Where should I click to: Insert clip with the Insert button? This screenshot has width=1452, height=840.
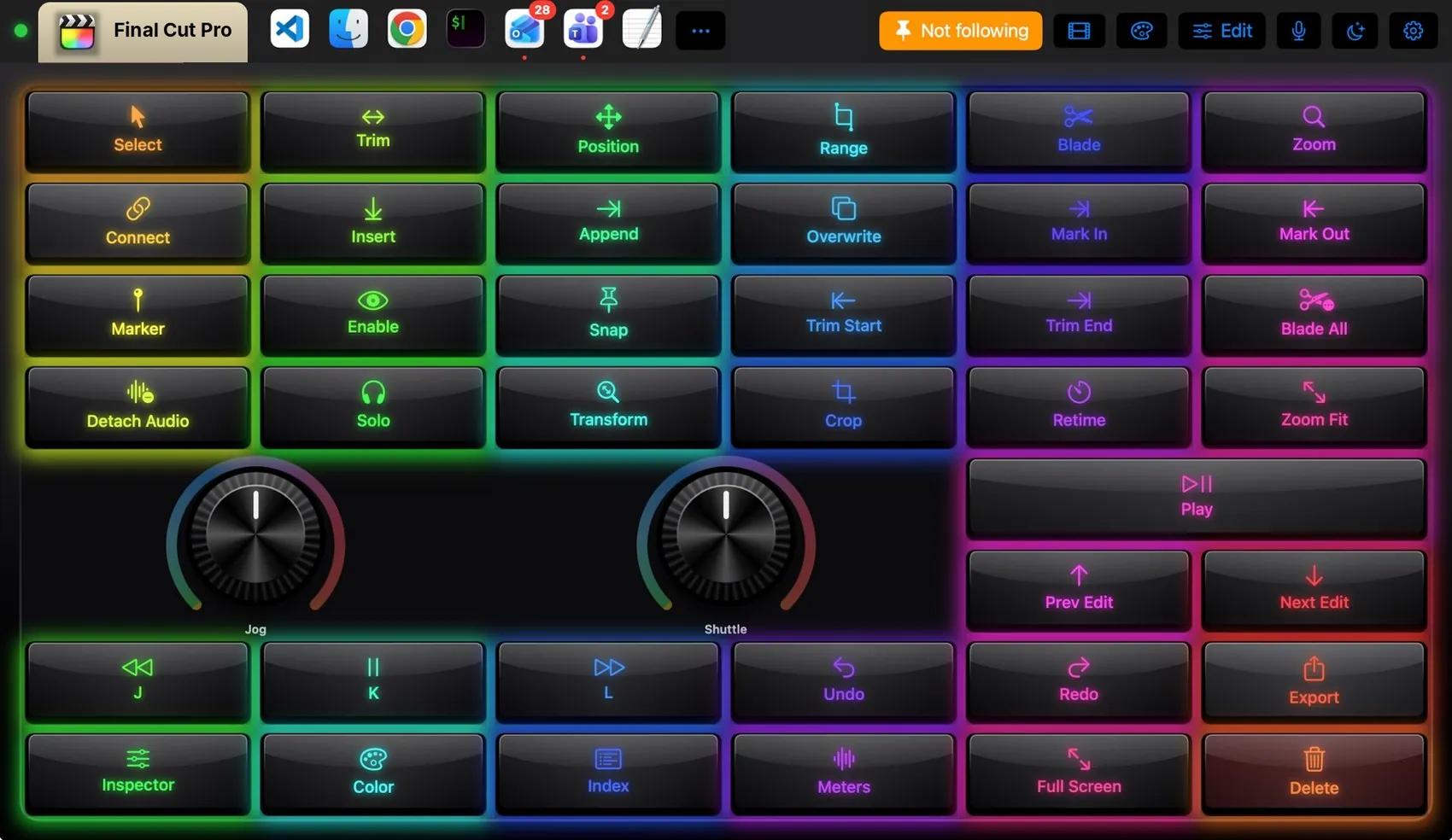[373, 223]
